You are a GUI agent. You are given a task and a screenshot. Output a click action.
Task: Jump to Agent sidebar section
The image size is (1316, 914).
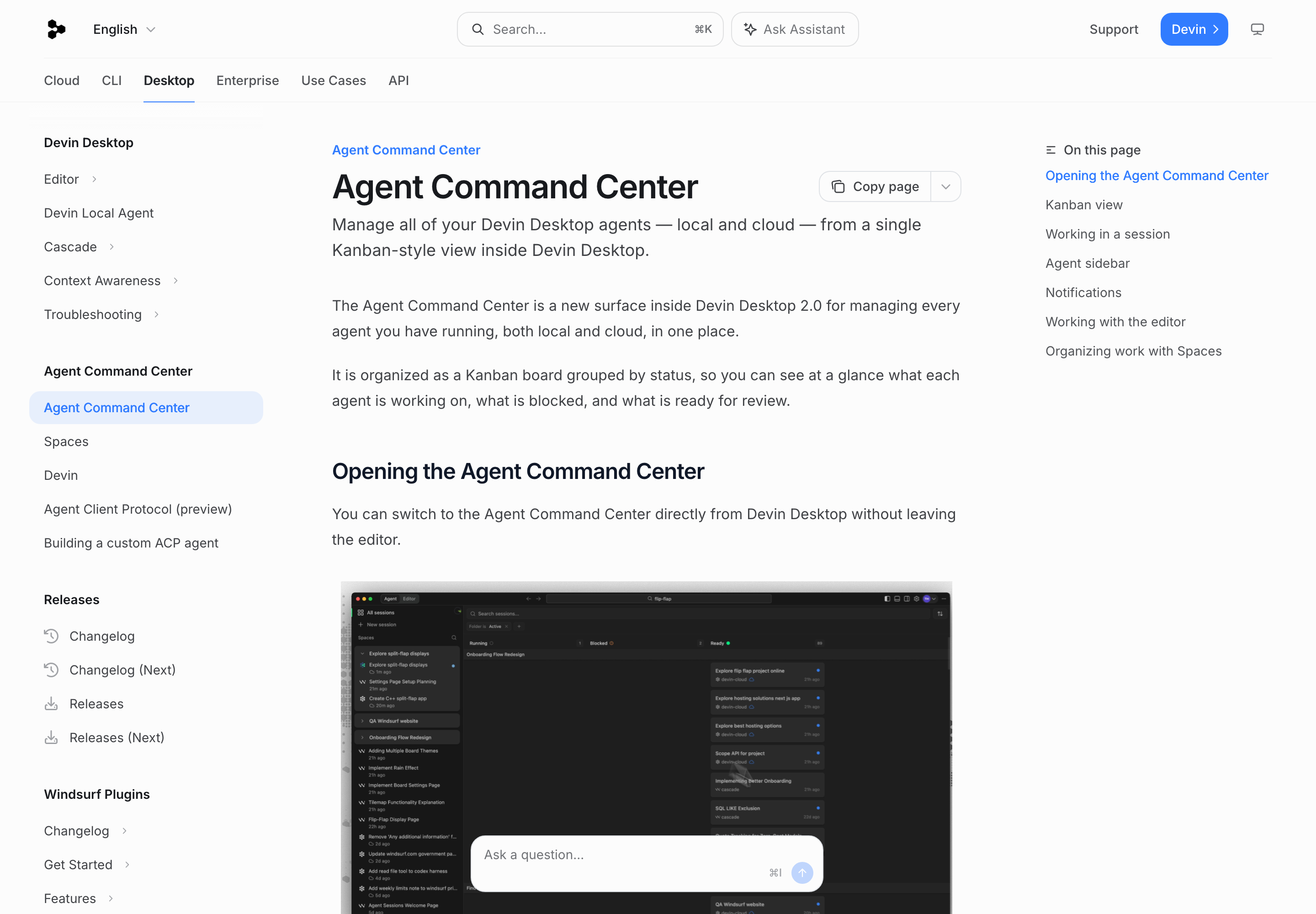[1088, 263]
